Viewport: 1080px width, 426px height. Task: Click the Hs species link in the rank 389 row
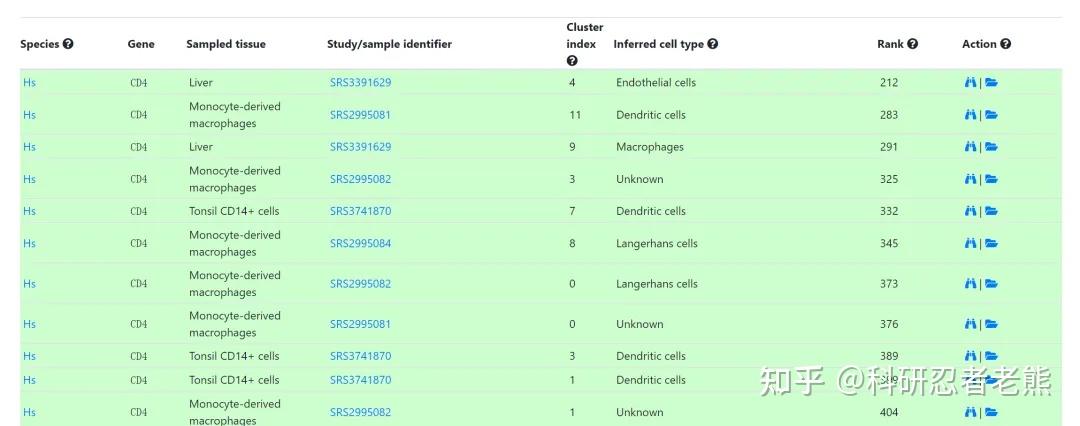click(x=29, y=356)
